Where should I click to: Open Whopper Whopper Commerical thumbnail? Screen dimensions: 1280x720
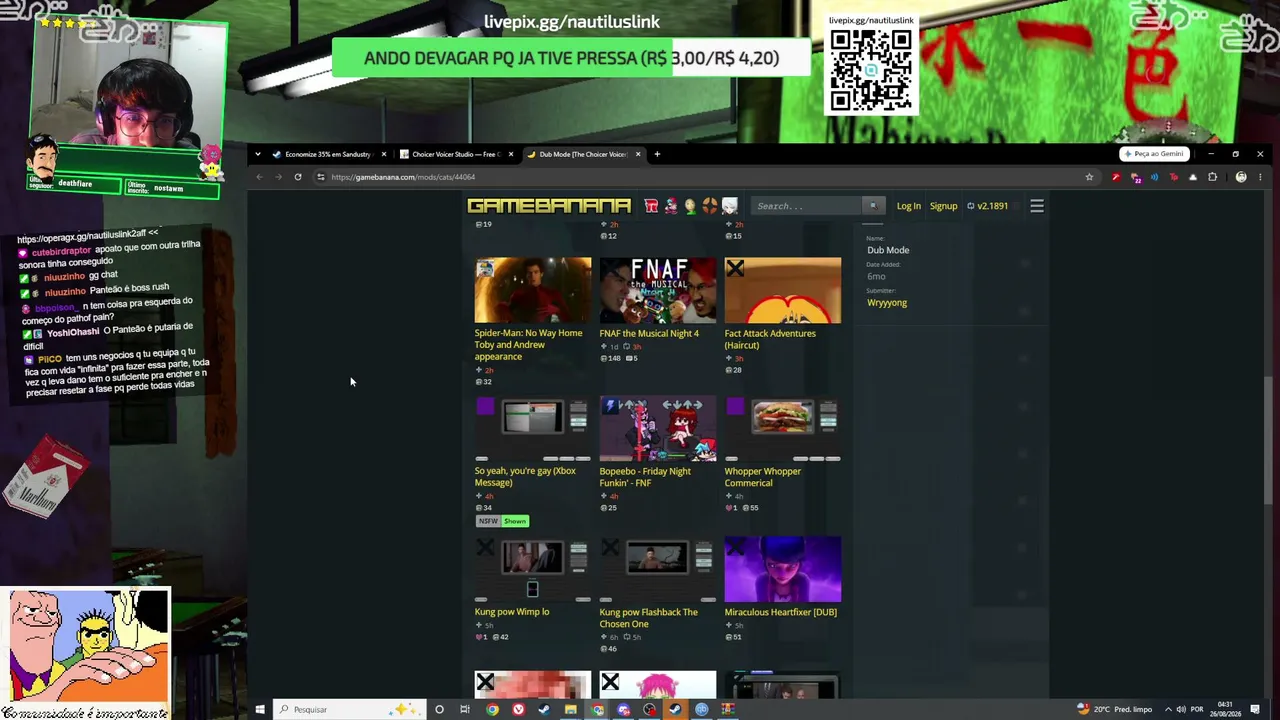pyautogui.click(x=783, y=429)
